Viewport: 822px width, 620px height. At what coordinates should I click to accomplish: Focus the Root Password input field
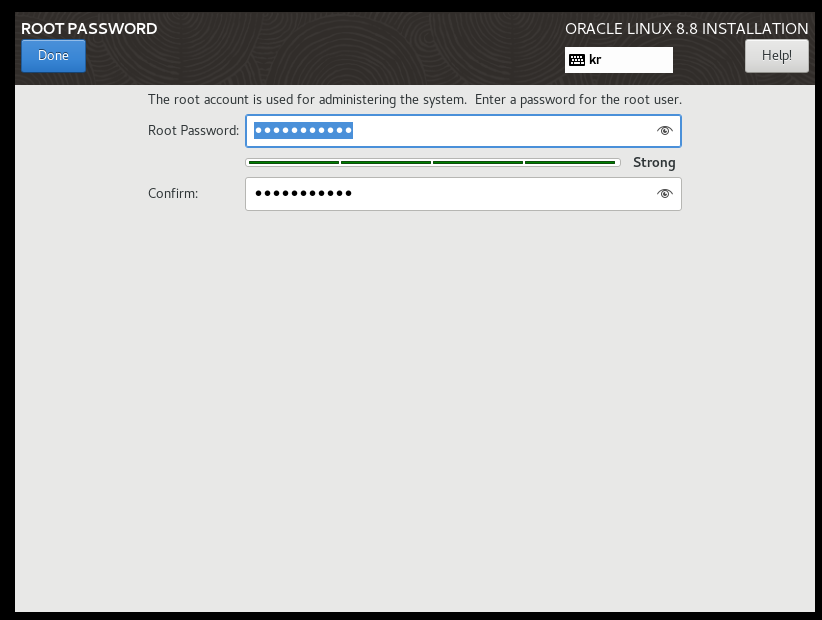(x=463, y=130)
